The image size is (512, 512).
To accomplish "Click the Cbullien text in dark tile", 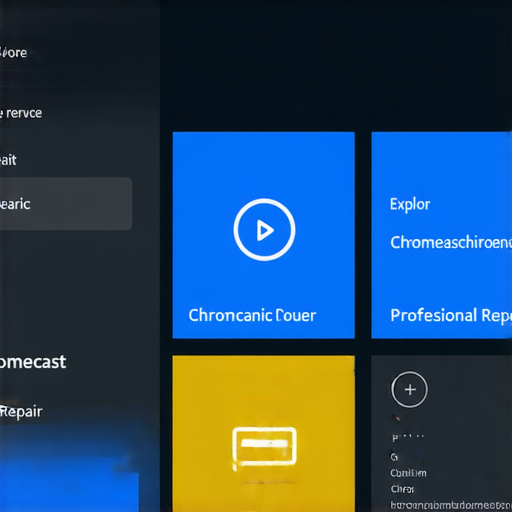I will tap(408, 473).
